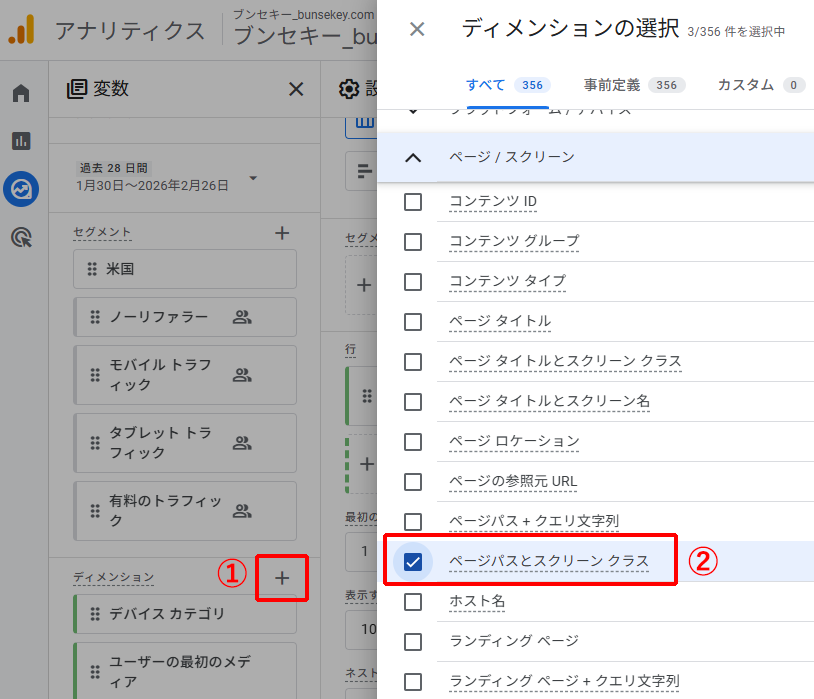Click the + button to add a dimension

pos(282,578)
